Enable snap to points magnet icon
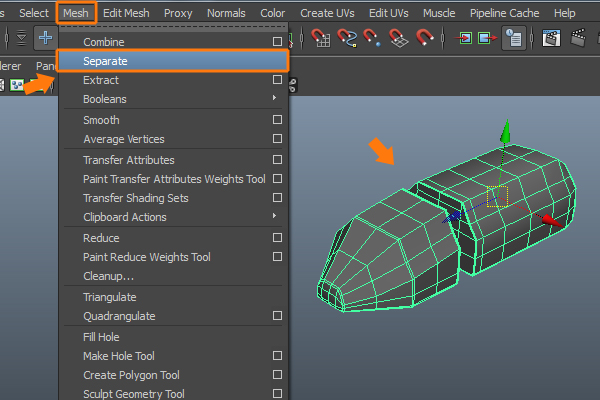Viewport: 600px width, 400px height. [x=373, y=39]
